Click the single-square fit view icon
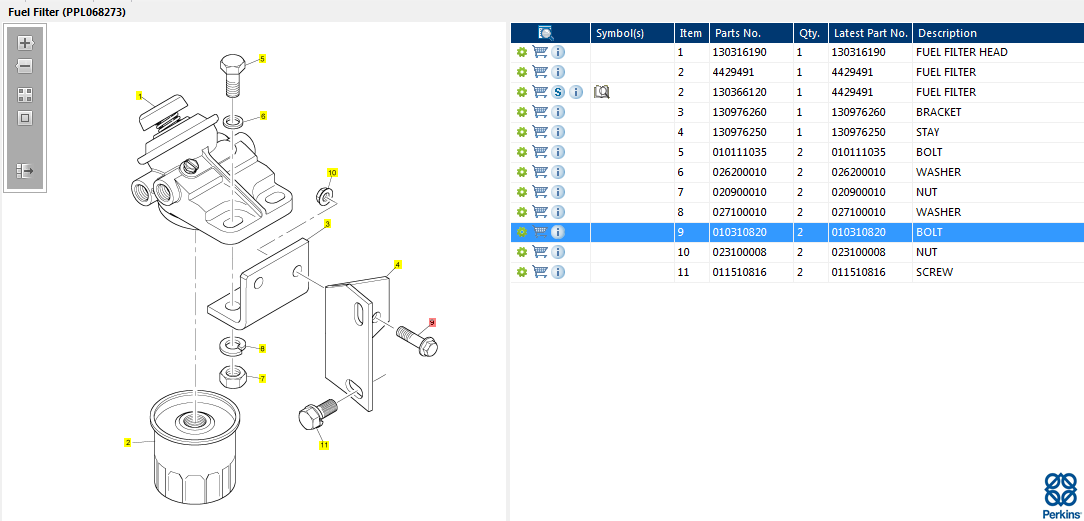The width and height of the screenshot is (1084, 521). (25, 118)
